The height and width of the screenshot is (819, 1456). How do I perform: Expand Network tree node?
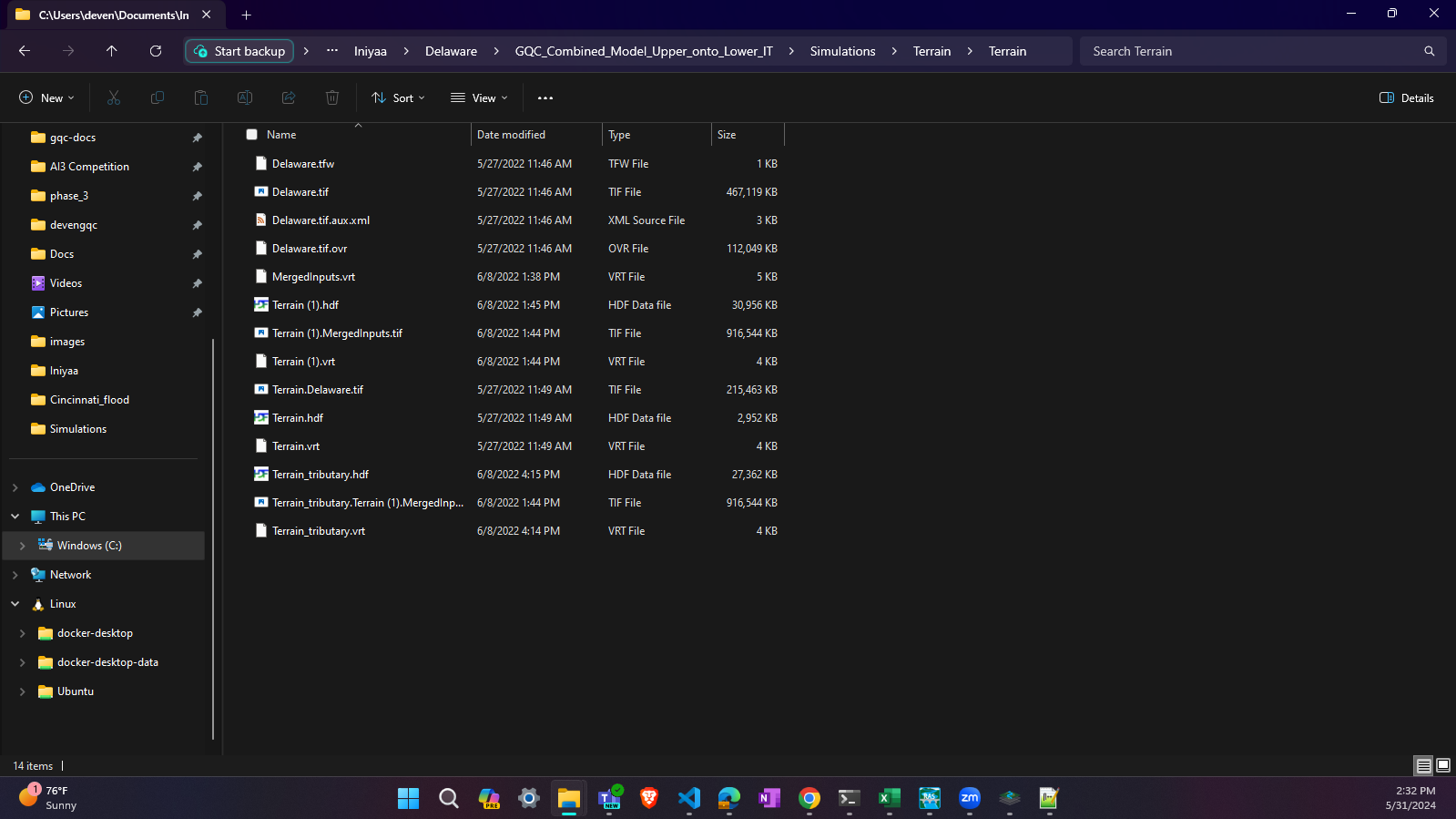[x=15, y=575]
